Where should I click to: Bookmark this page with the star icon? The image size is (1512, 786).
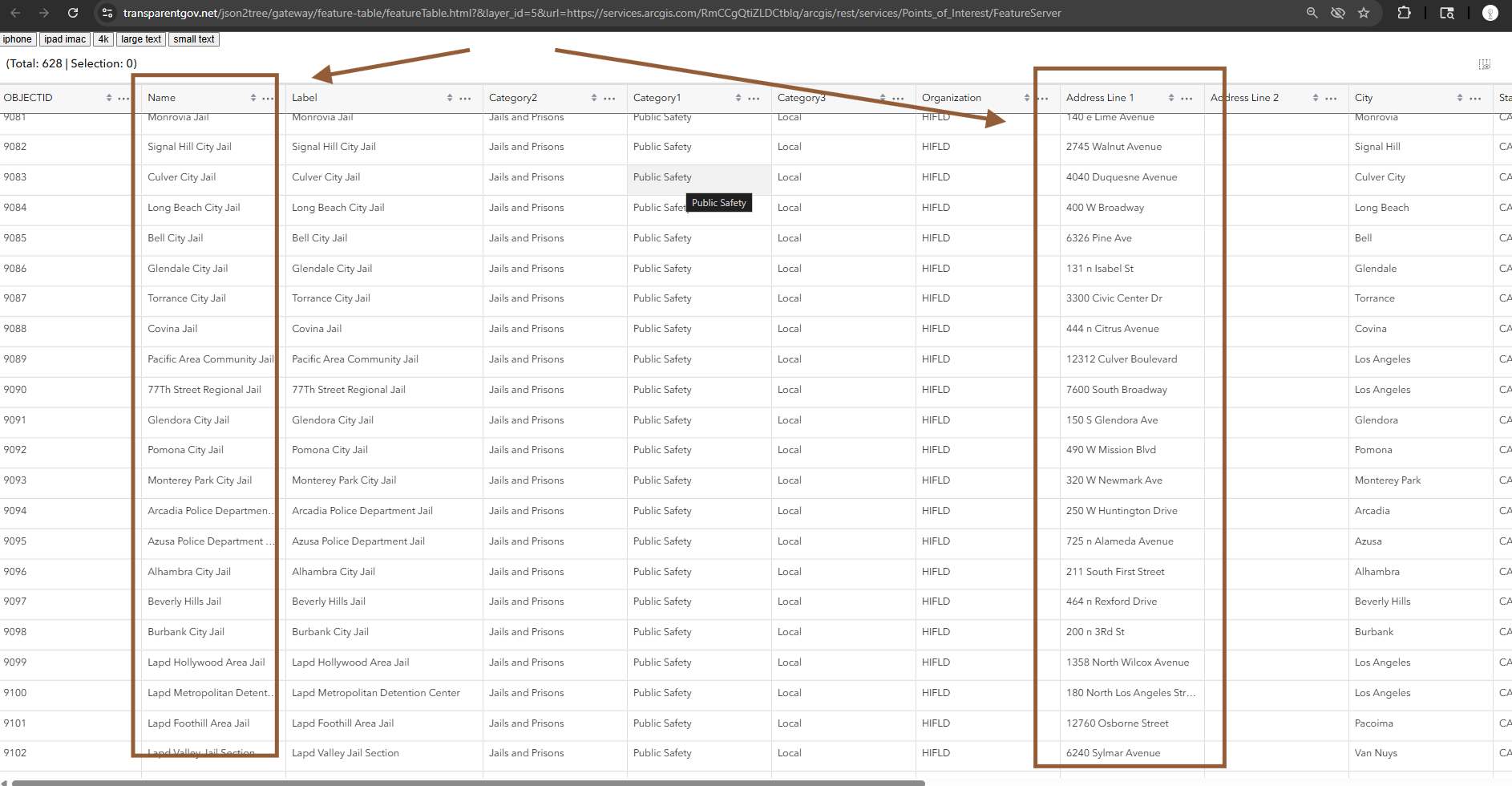coord(1364,13)
